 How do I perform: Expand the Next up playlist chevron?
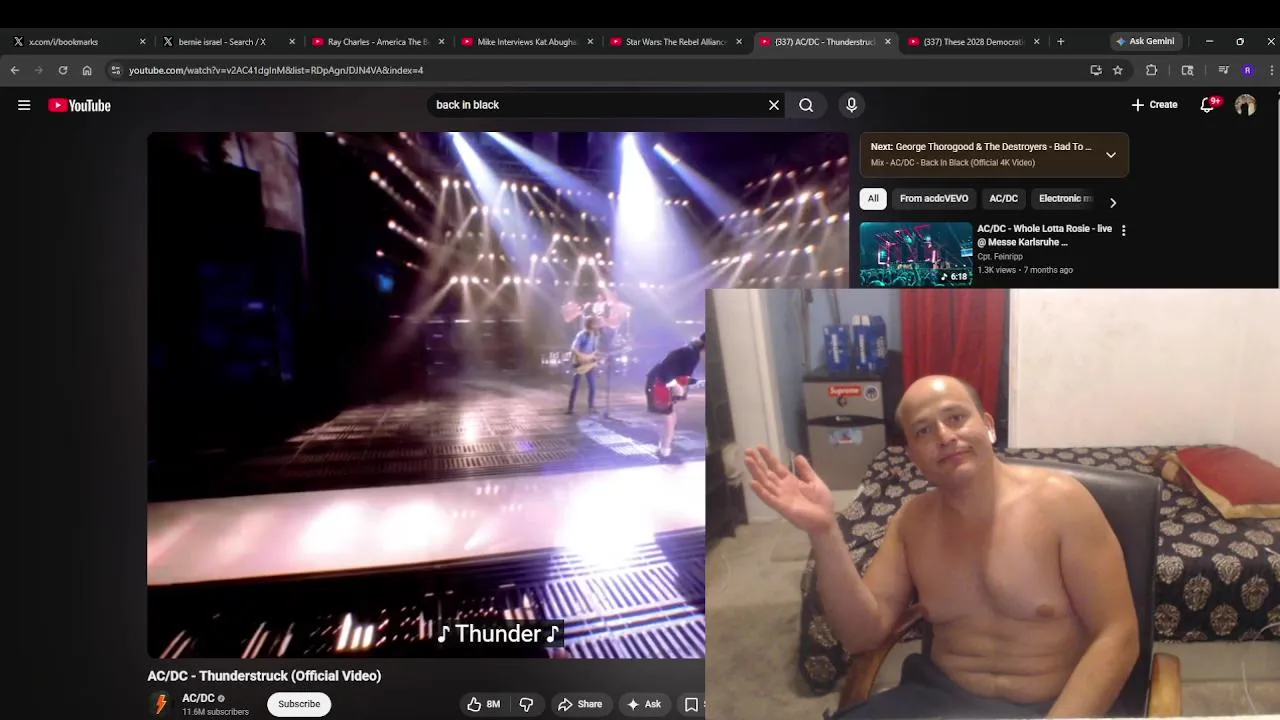click(x=1111, y=155)
